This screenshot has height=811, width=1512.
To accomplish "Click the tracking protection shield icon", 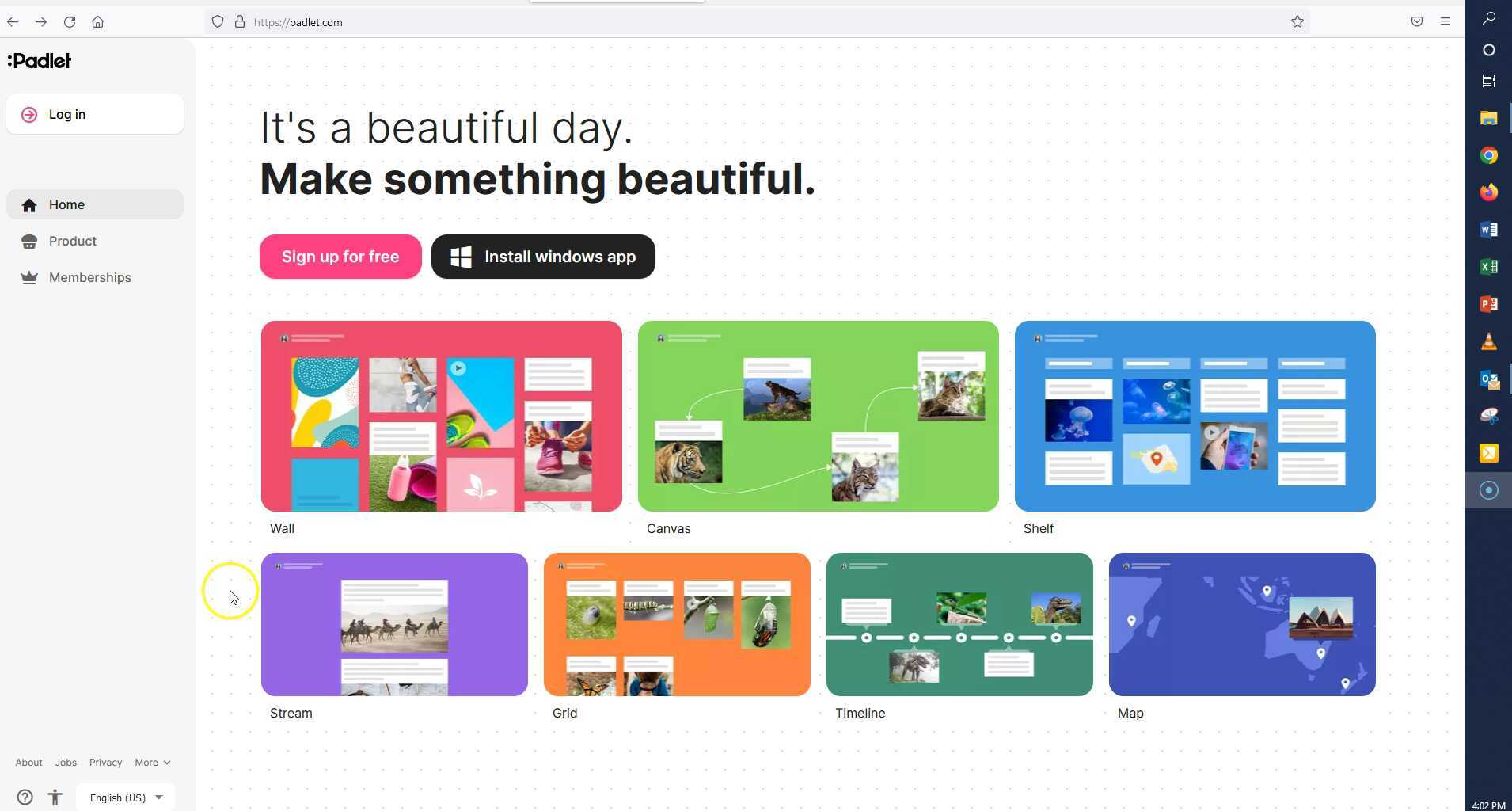I will [218, 21].
